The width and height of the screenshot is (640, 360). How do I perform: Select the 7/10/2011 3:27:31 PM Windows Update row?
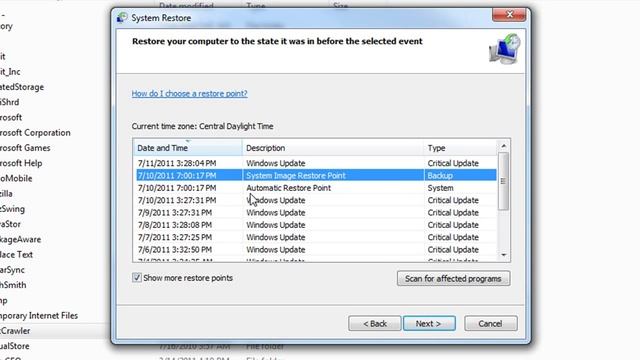tap(316, 200)
